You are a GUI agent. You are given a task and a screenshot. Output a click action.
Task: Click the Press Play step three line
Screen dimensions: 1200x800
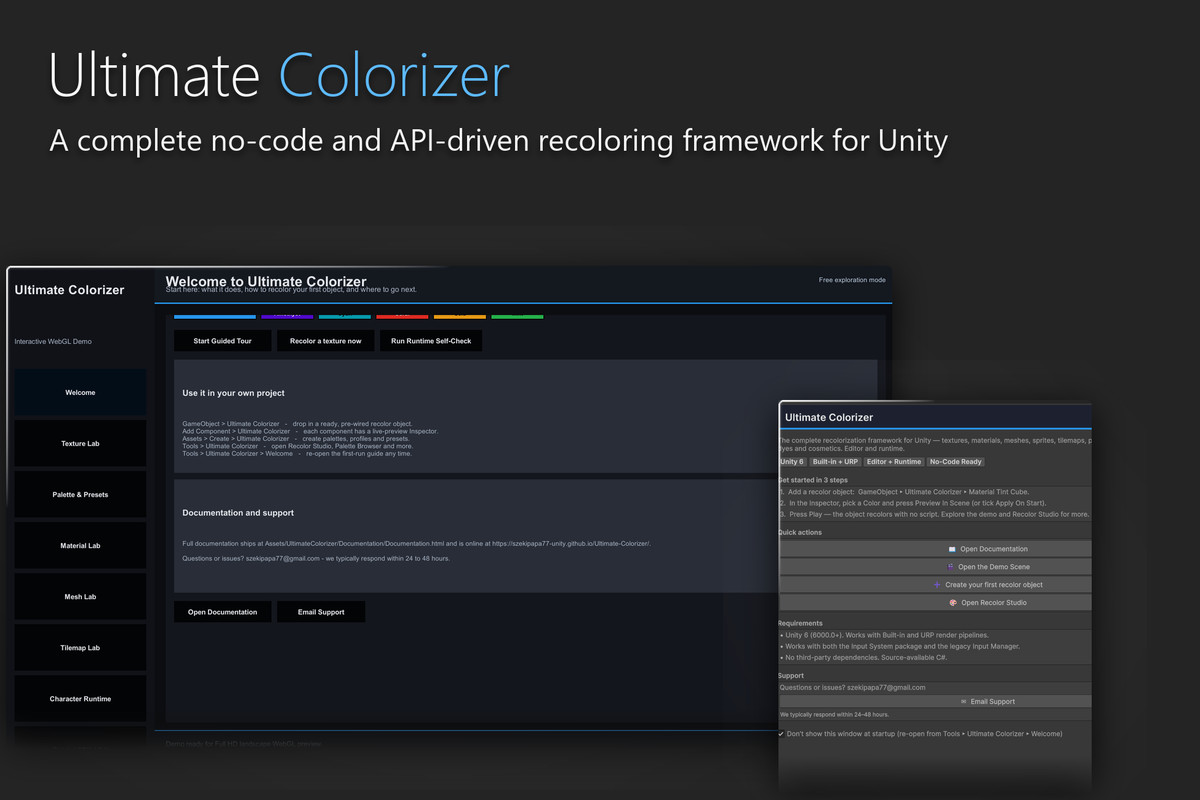934,514
